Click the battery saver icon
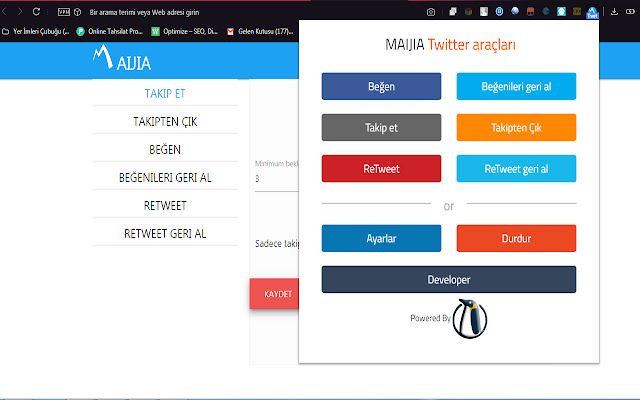The height and width of the screenshot is (400, 640). 630,12
